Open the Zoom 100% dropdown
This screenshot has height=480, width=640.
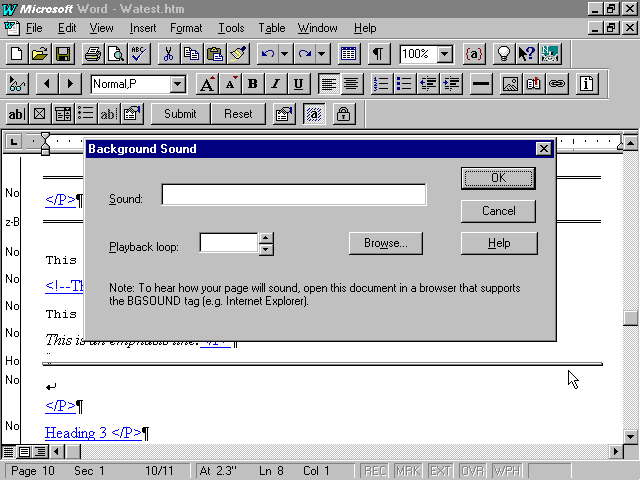pos(444,54)
